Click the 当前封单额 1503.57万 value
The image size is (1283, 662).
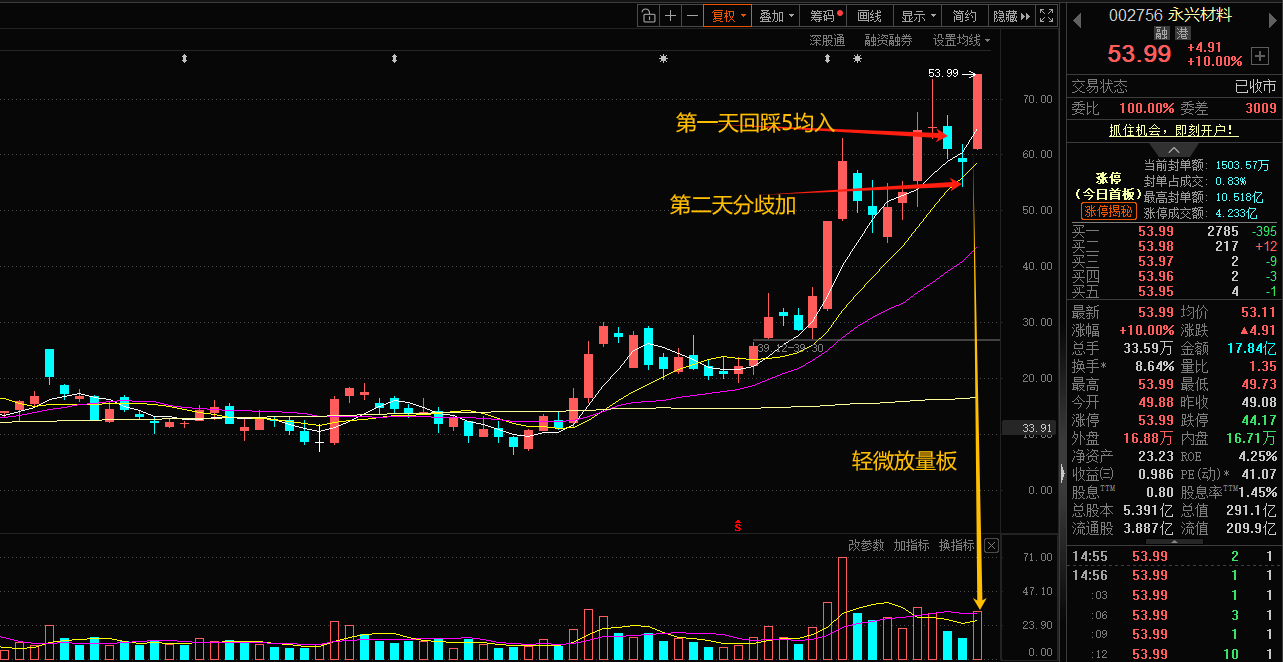pyautogui.click(x=1242, y=165)
